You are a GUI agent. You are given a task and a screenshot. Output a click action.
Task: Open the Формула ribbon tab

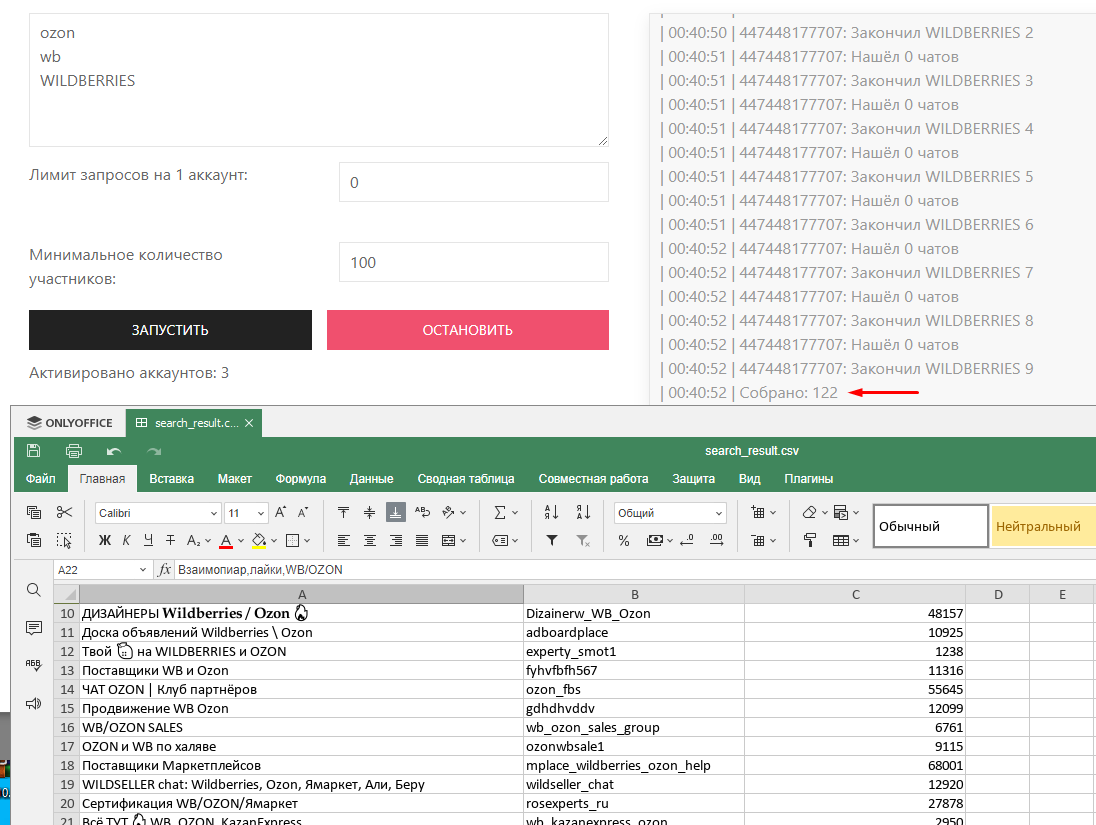click(x=300, y=479)
